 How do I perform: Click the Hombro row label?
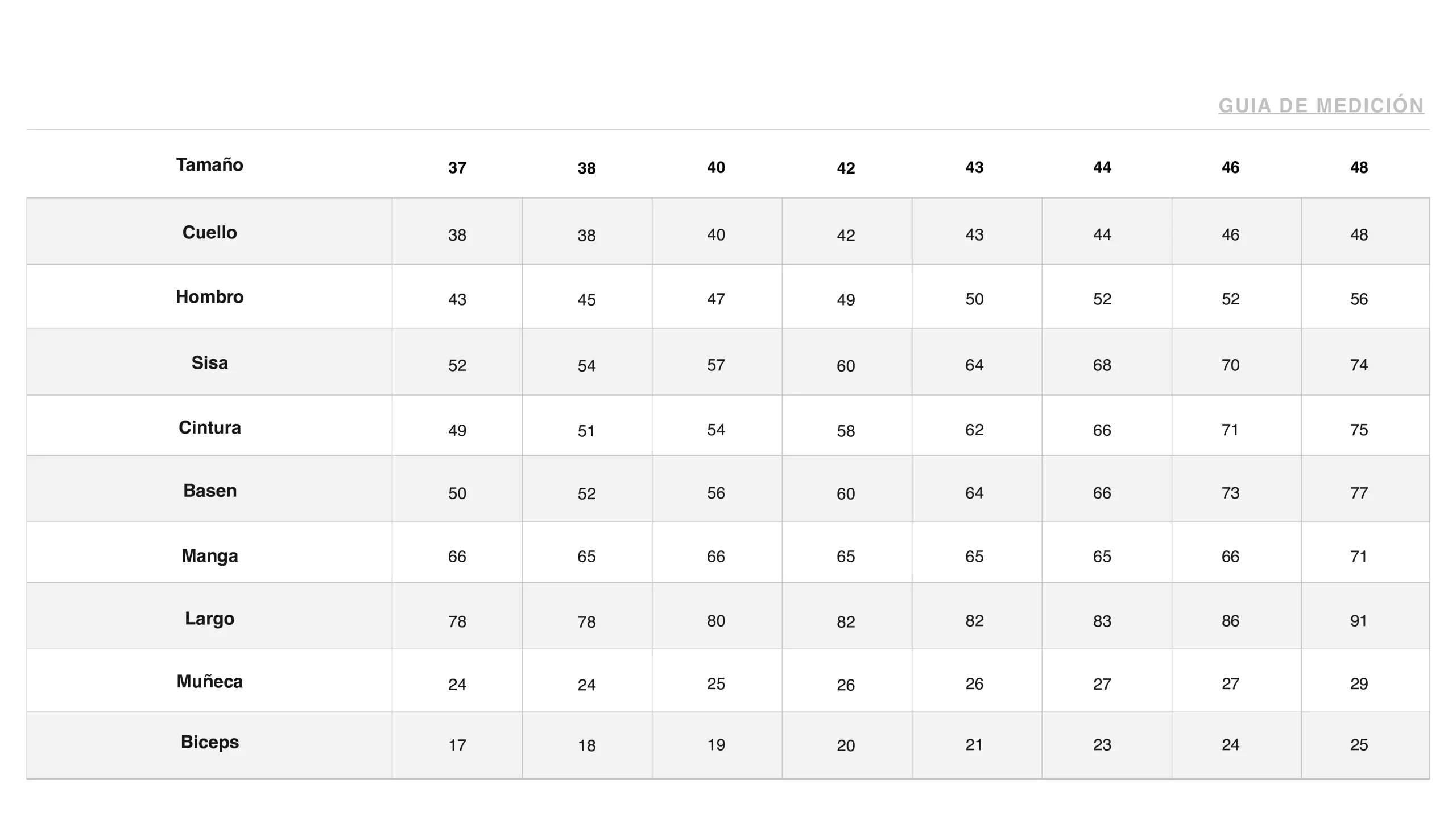[209, 296]
